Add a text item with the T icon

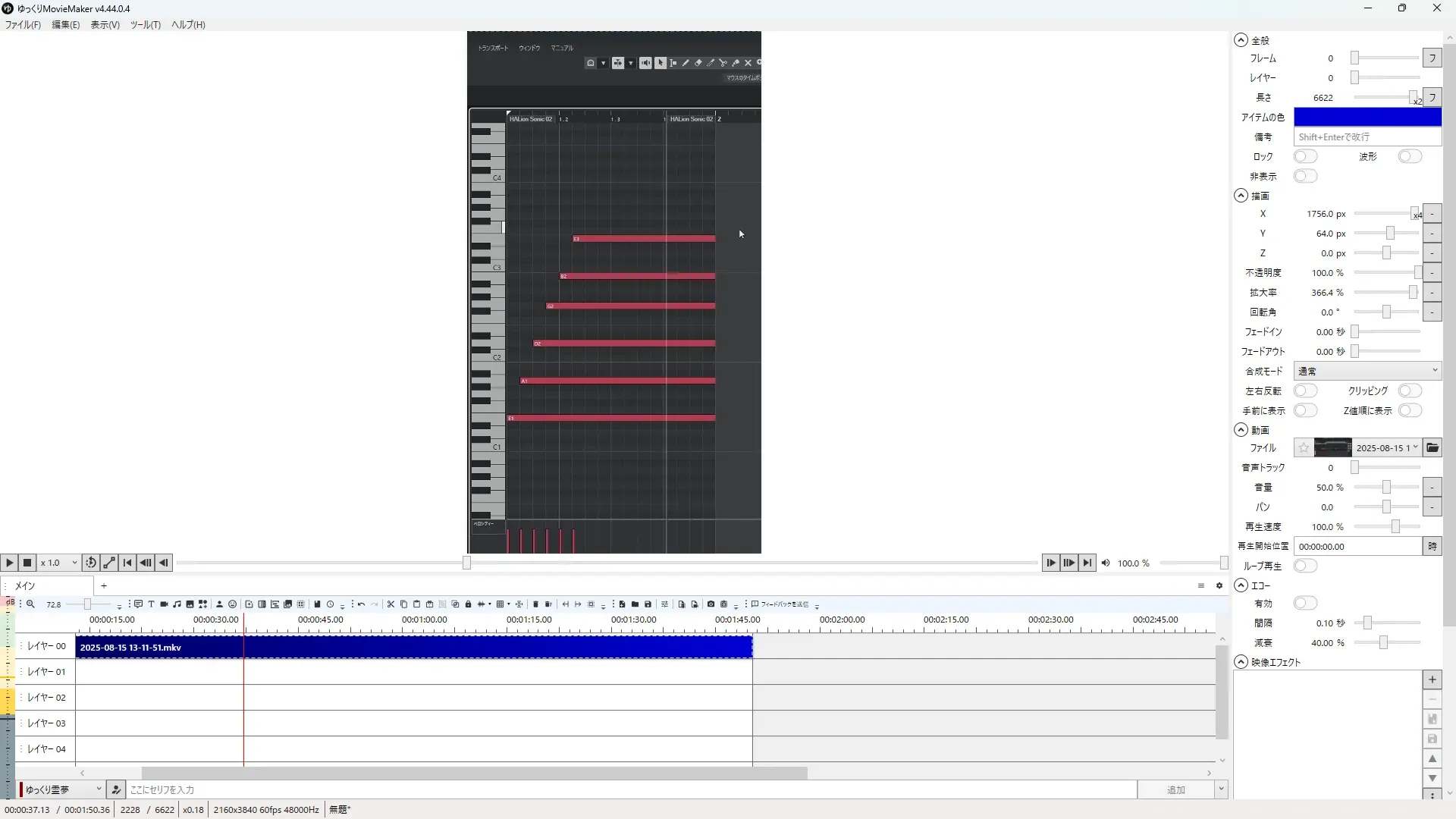(151, 604)
